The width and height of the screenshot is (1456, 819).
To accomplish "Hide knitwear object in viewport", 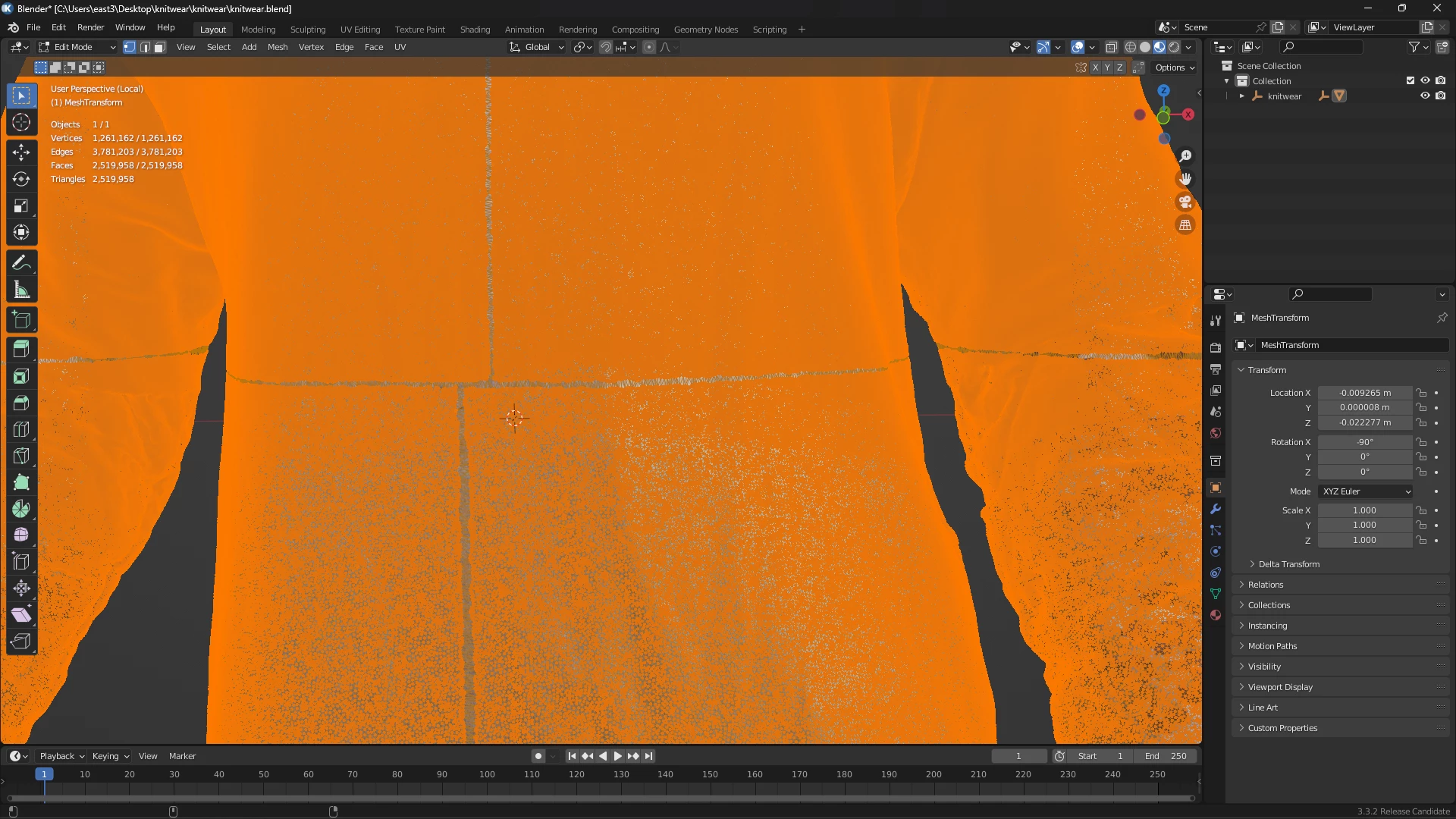I will (1425, 96).
